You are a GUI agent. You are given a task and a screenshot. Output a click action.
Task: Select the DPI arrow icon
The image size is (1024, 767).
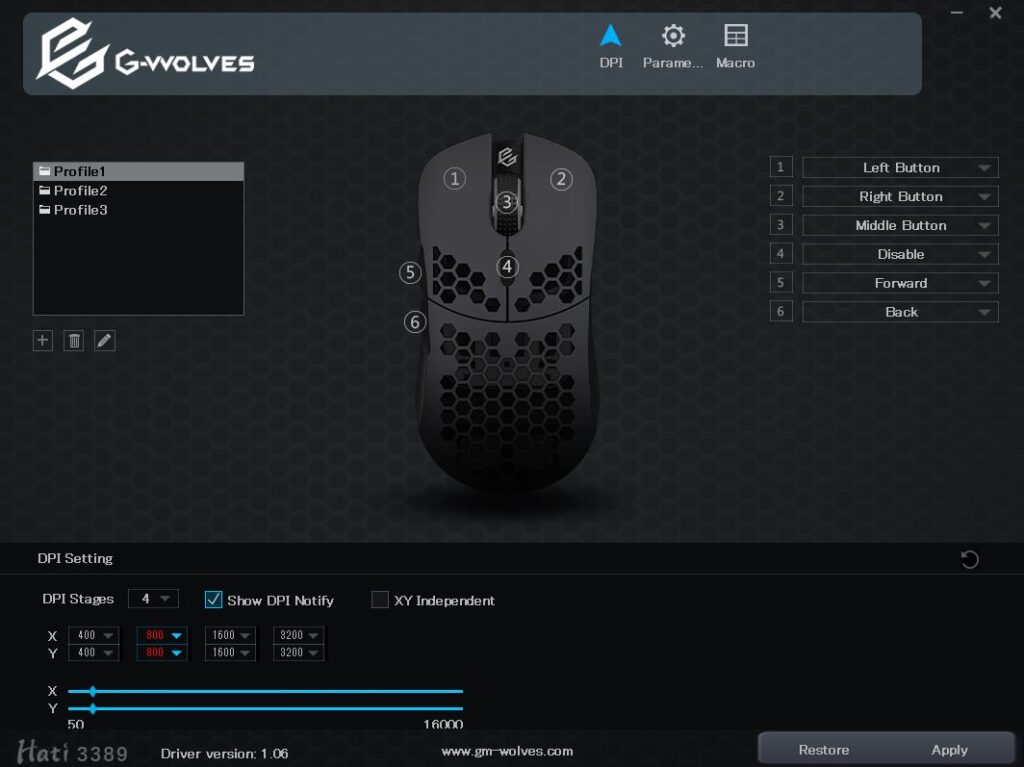[611, 35]
